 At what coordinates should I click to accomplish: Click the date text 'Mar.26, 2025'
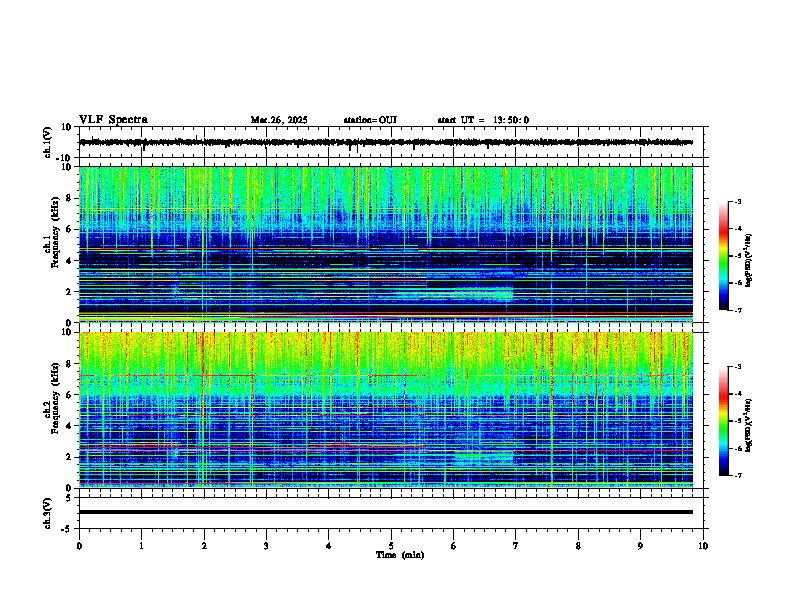[x=279, y=120]
